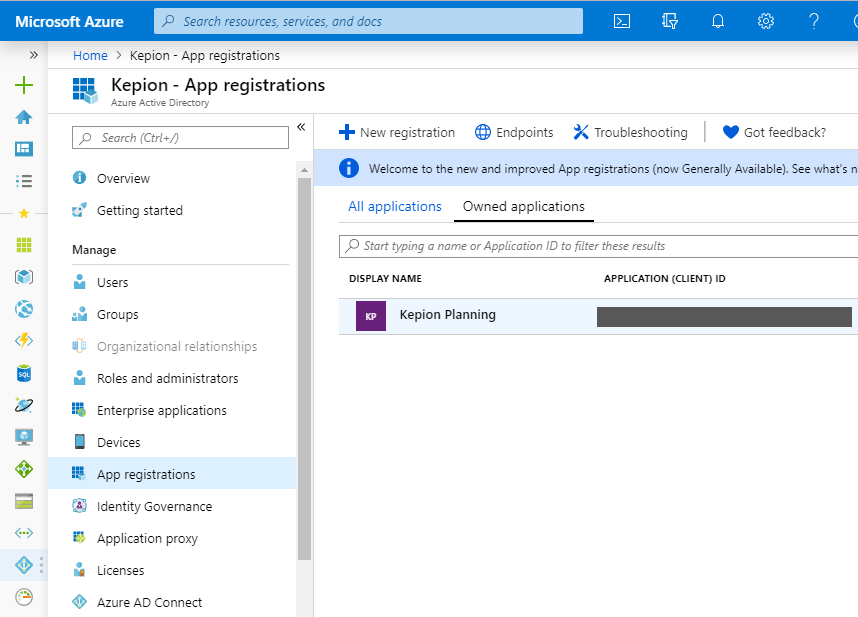Open Dashboard from the left sidebar
This screenshot has height=617, width=858.
click(x=22, y=149)
